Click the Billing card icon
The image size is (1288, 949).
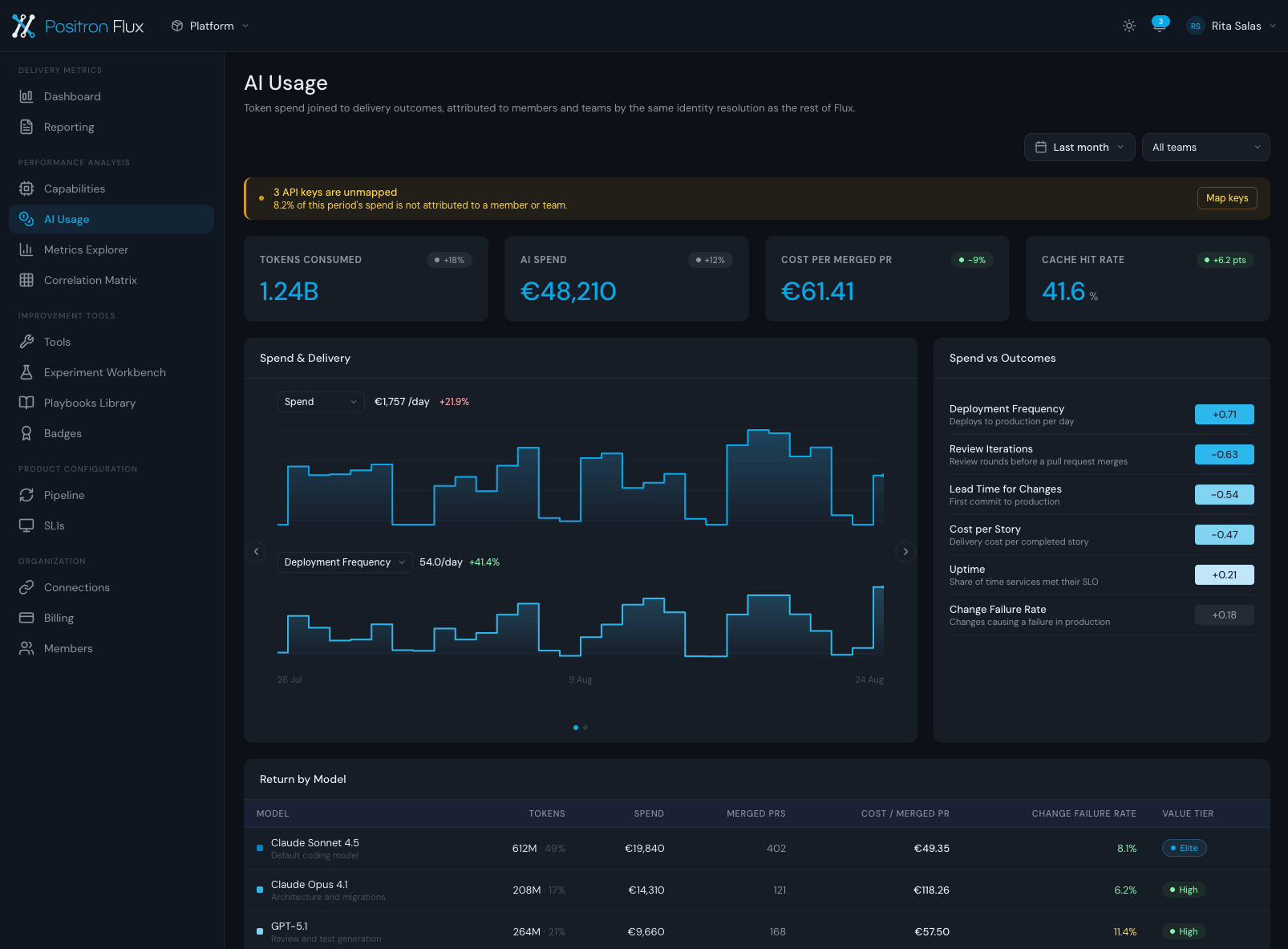[26, 618]
